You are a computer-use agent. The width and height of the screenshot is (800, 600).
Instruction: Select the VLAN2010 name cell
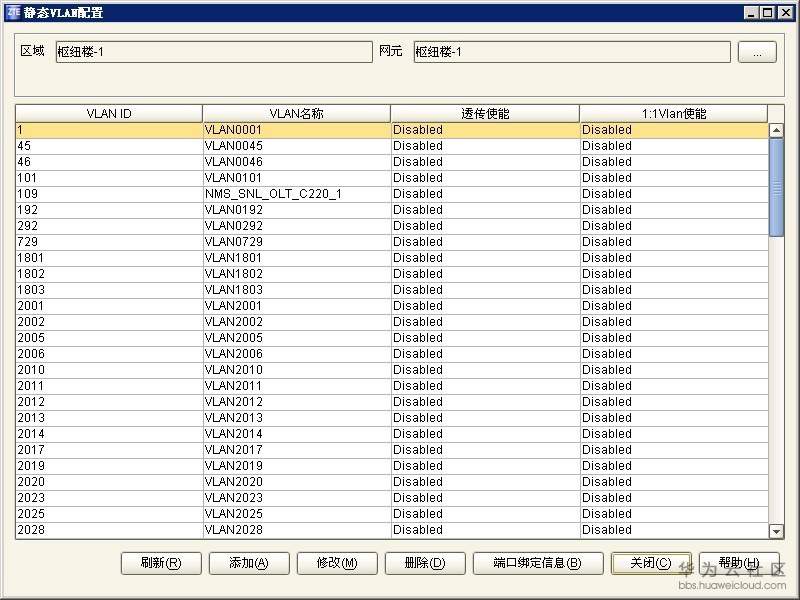(297, 370)
